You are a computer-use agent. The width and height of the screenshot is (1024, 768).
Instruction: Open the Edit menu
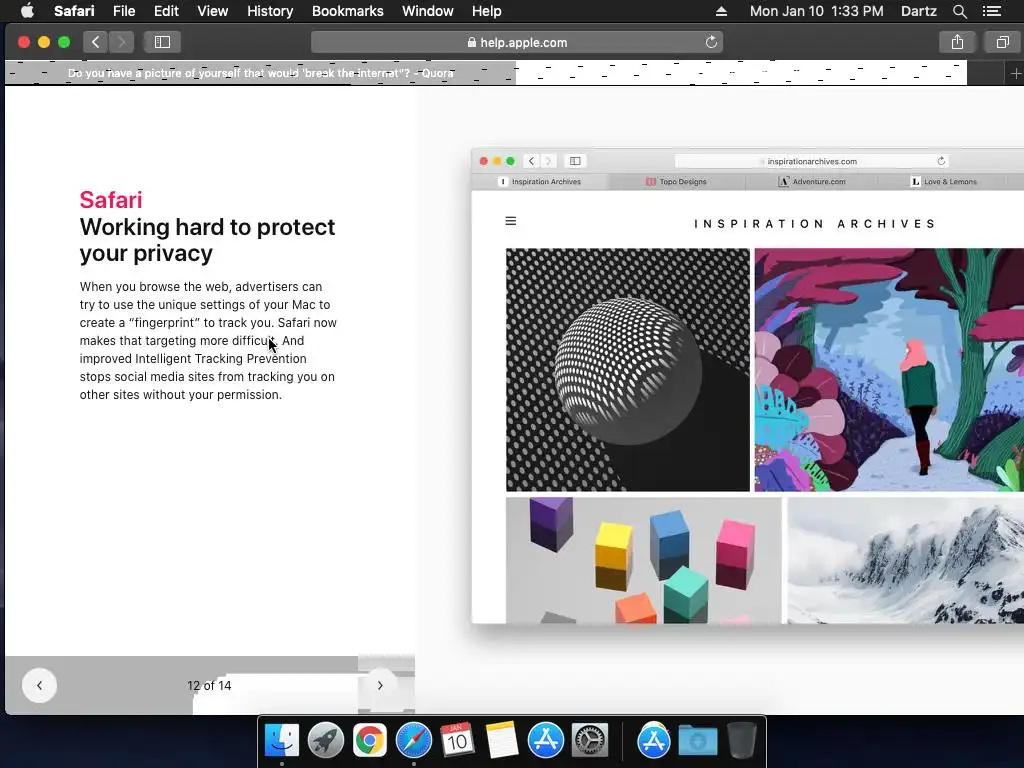[166, 11]
